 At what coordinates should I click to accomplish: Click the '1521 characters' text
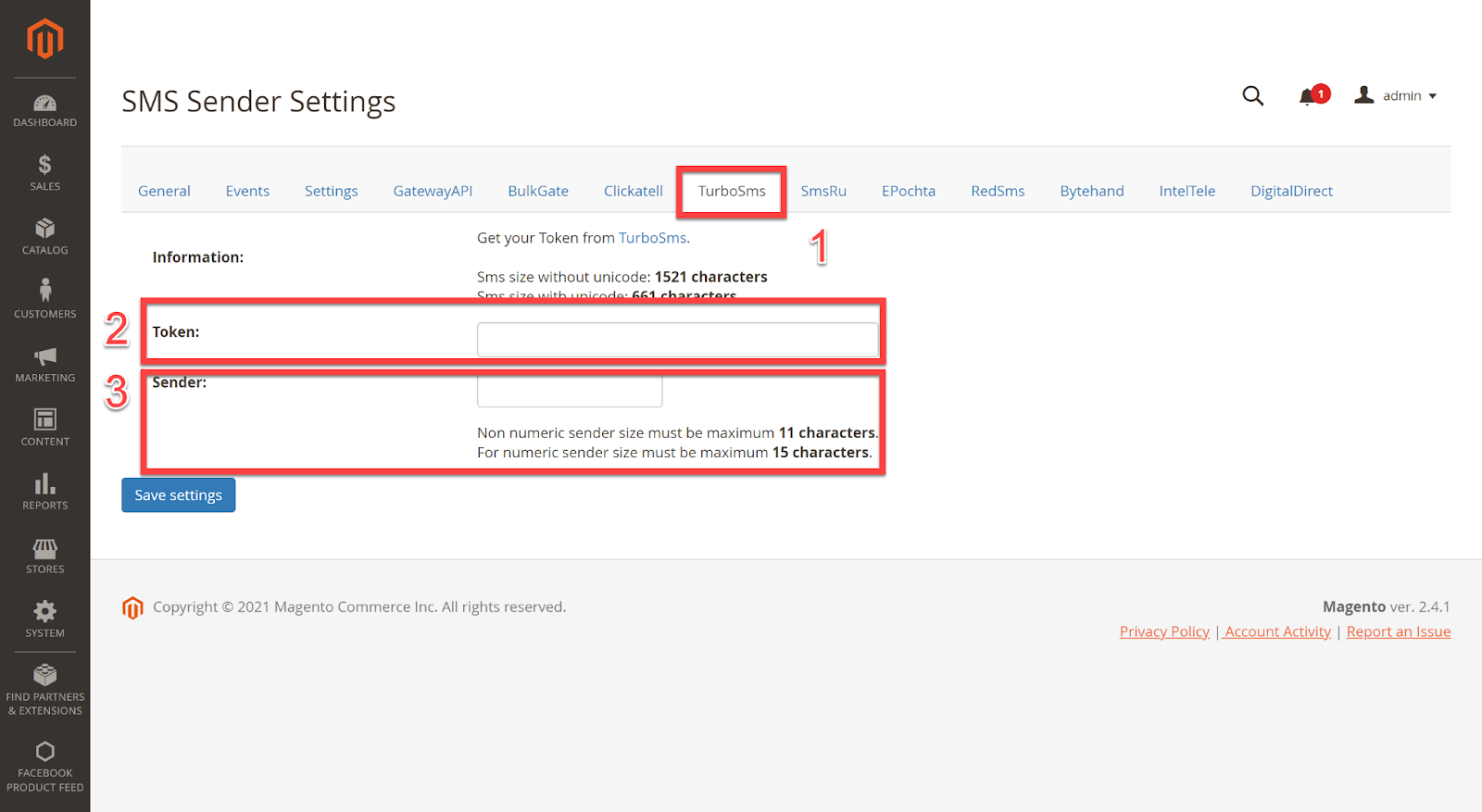pos(711,277)
